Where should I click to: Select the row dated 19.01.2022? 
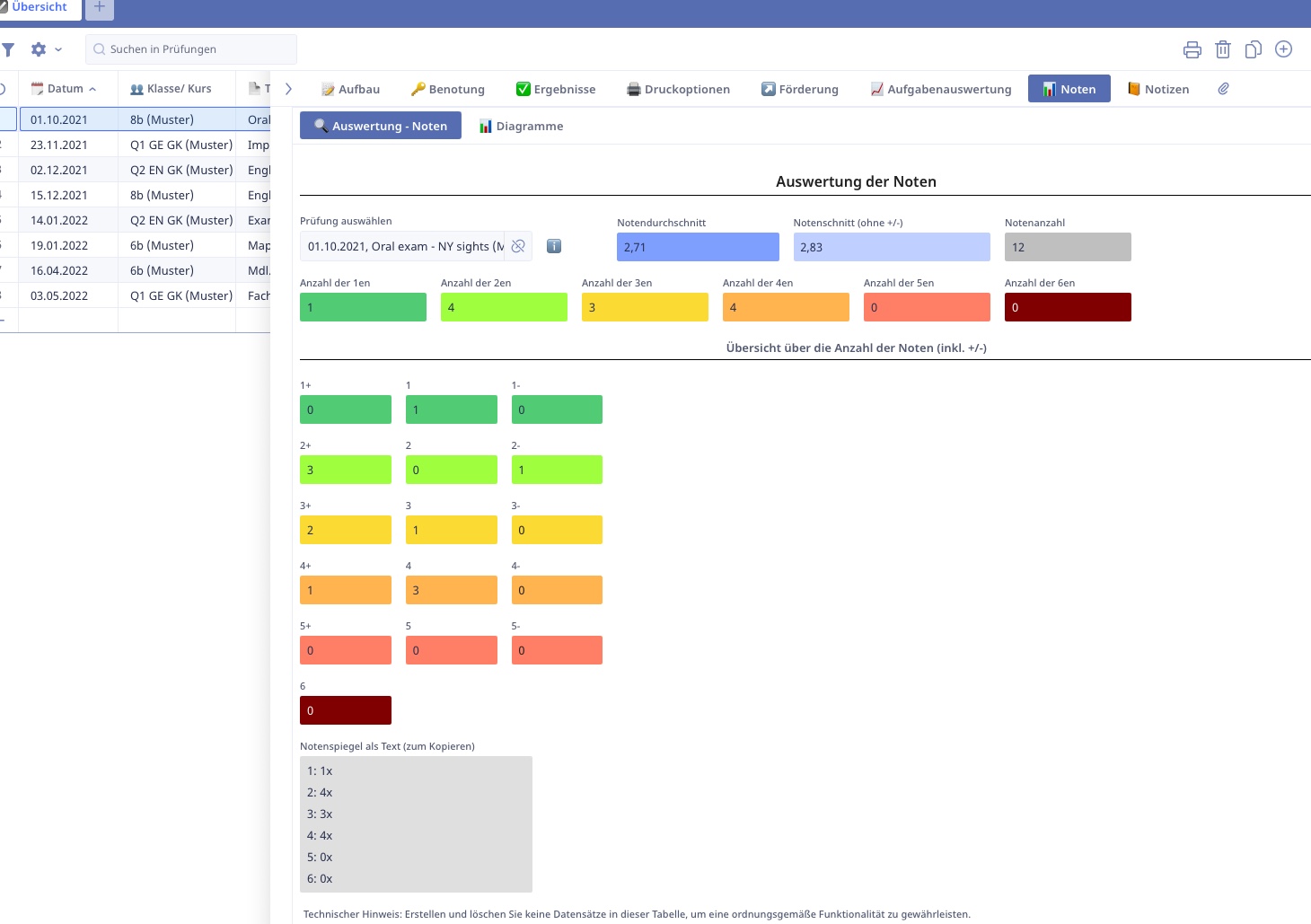(x=135, y=245)
